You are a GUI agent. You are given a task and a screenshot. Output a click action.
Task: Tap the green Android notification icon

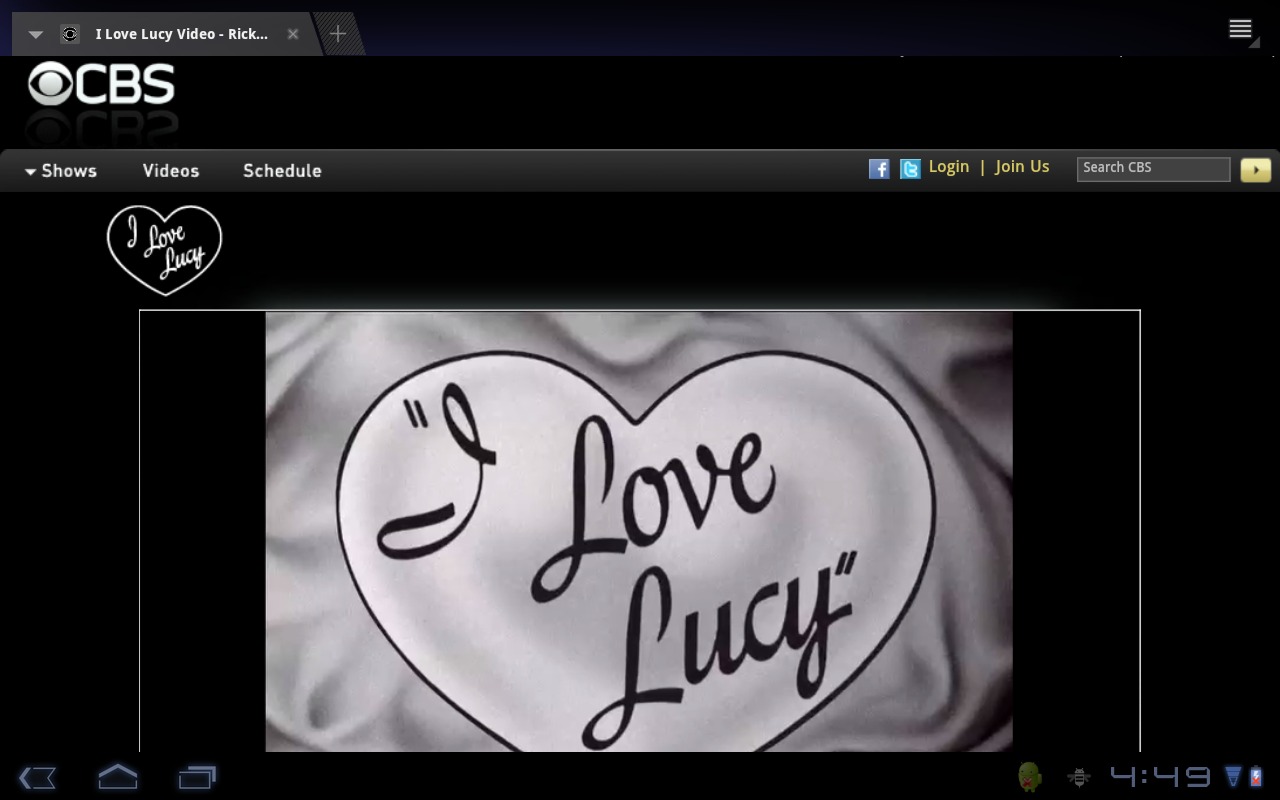coord(1029,776)
